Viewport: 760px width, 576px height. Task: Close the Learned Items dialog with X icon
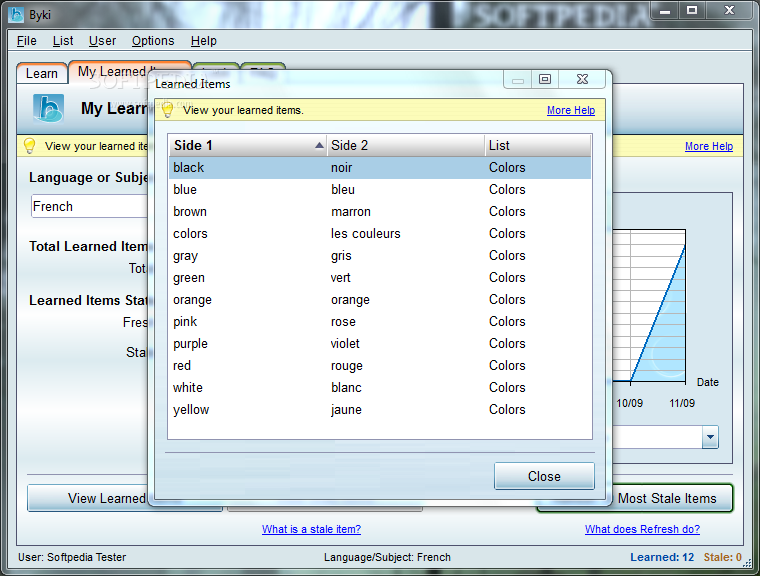[582, 79]
